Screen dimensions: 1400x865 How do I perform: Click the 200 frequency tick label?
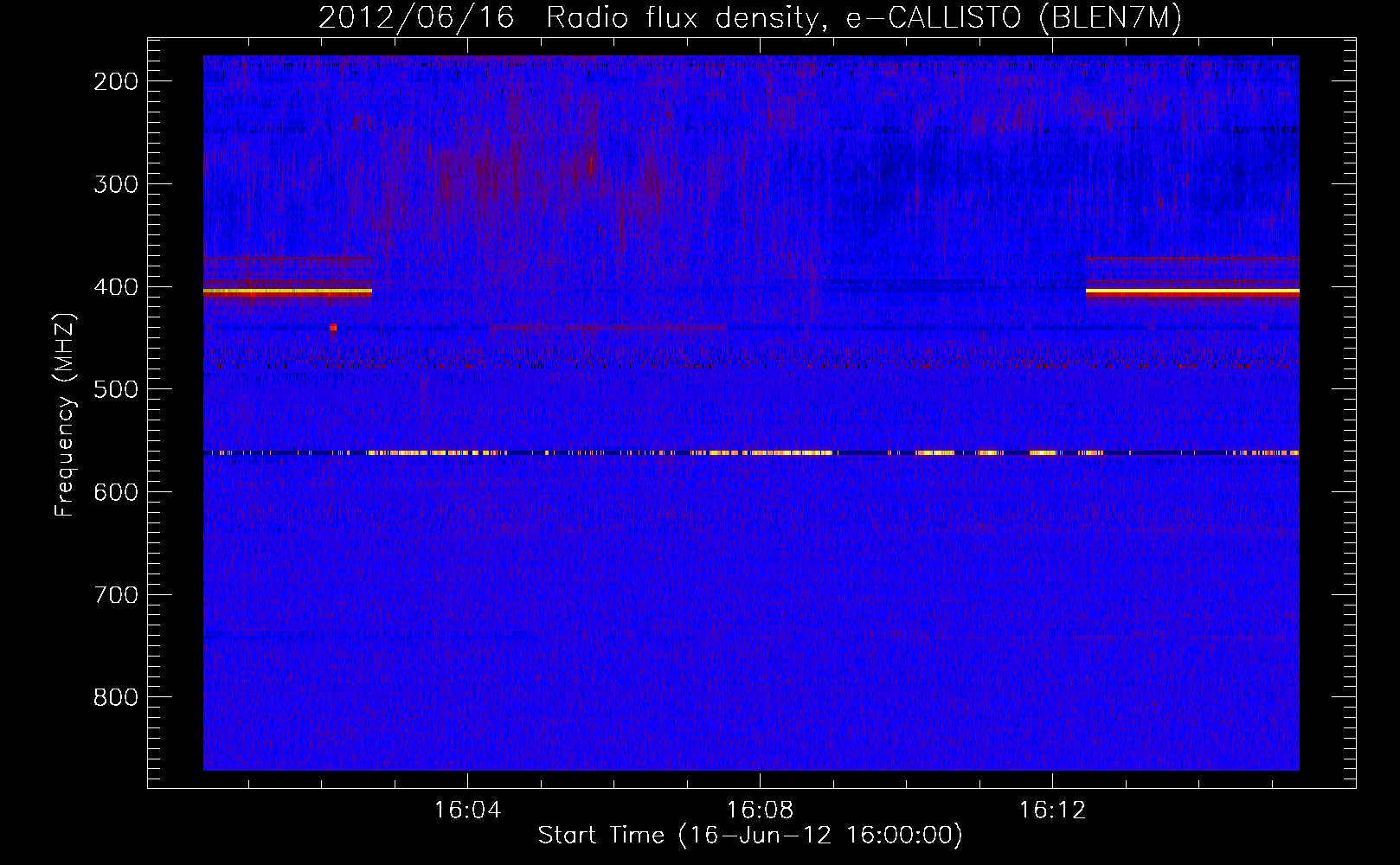pos(116,81)
